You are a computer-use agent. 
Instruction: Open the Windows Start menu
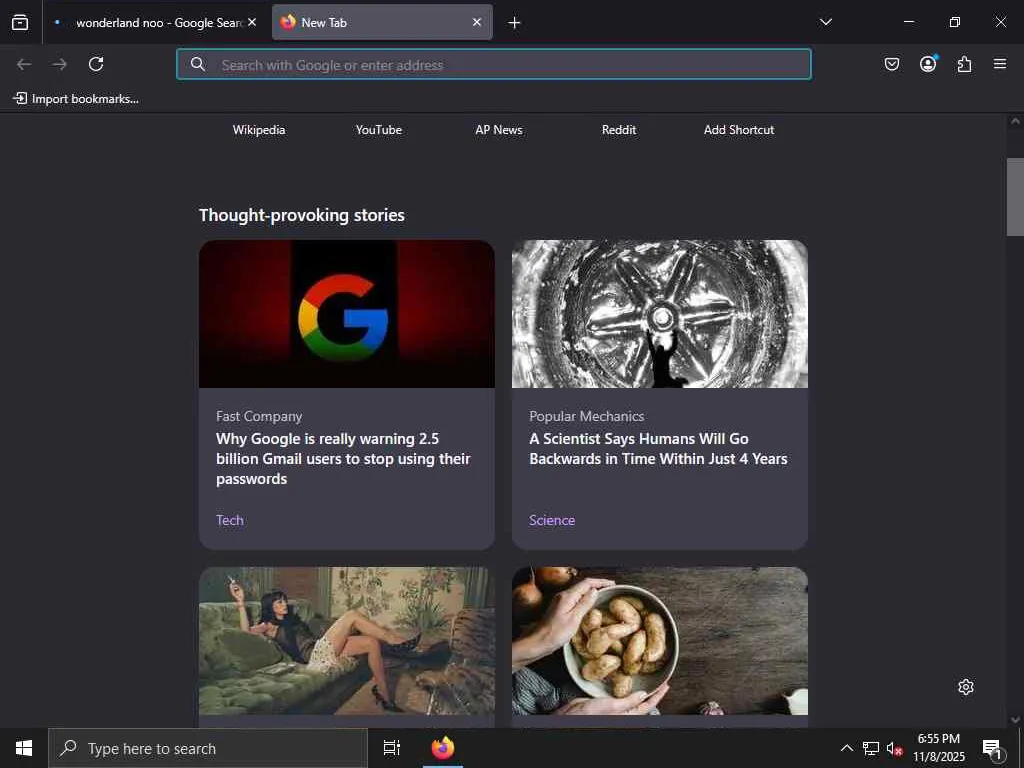coord(24,748)
